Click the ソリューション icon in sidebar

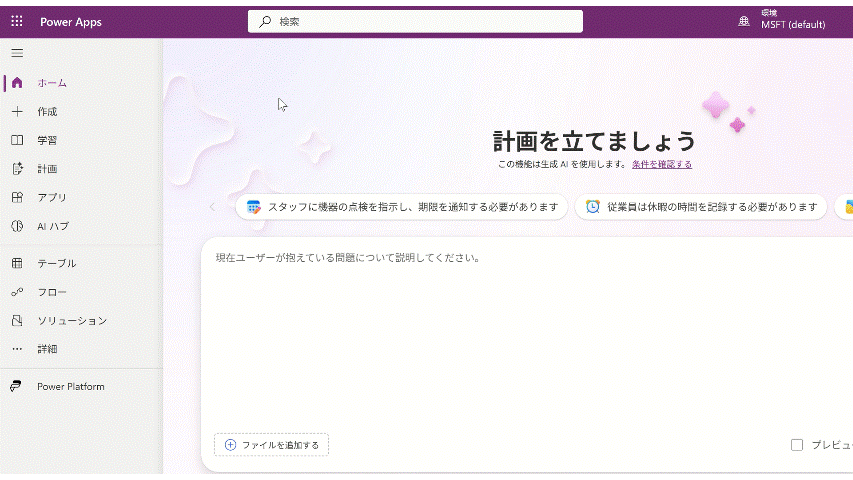tap(17, 321)
